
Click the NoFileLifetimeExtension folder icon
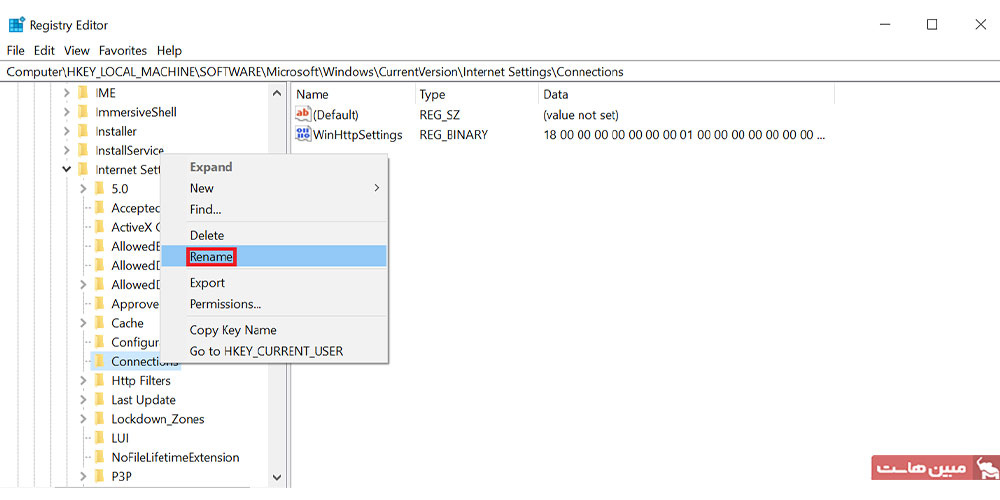pos(98,457)
